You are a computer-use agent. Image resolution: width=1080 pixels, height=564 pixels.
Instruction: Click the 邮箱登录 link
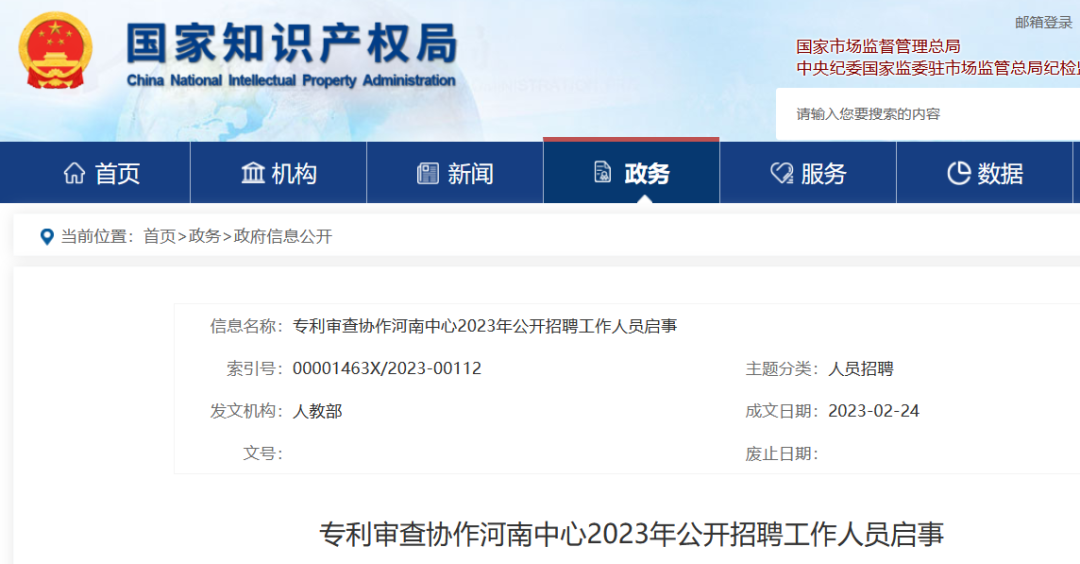point(1043,23)
